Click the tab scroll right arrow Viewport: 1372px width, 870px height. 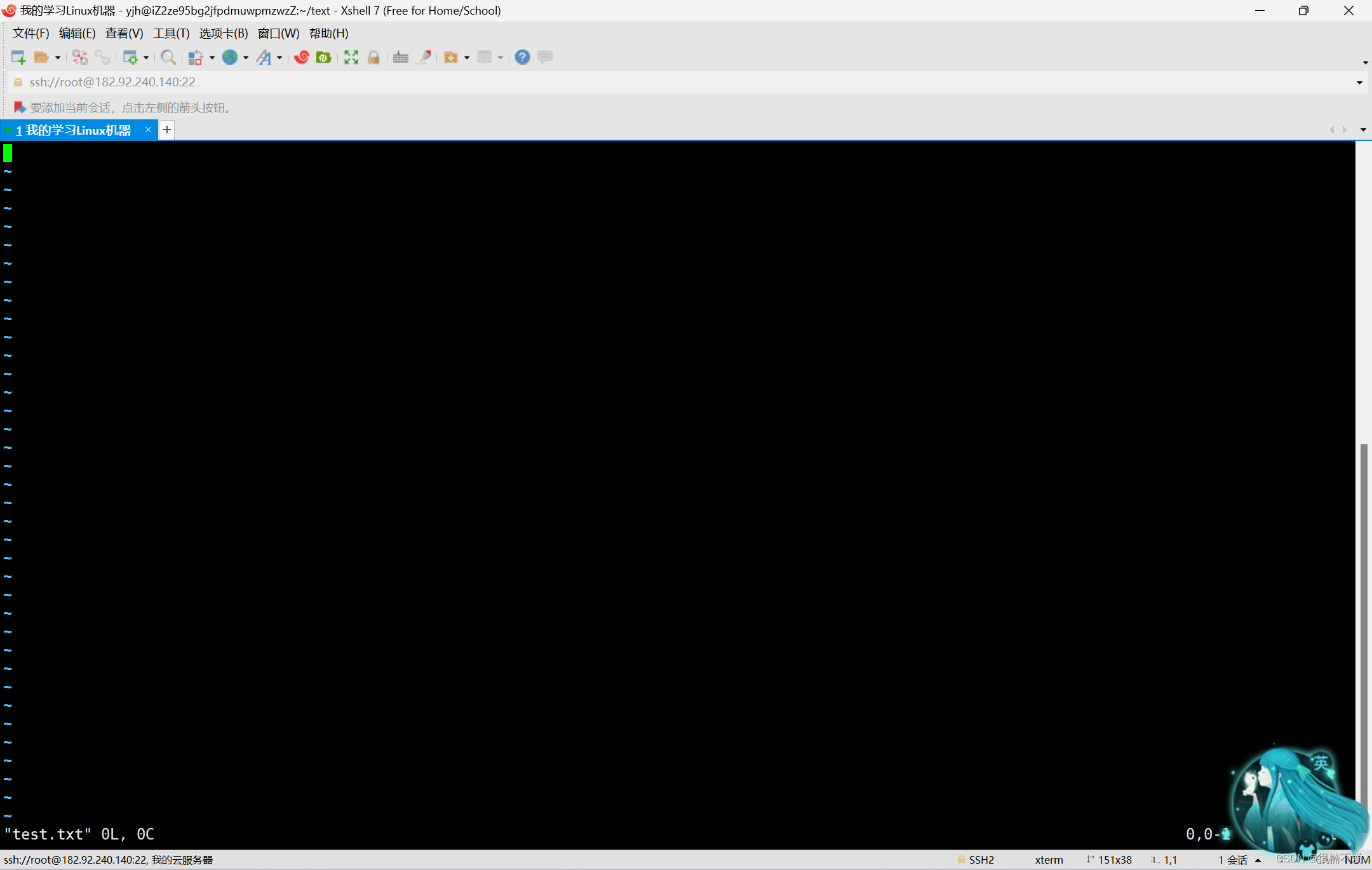point(1345,130)
